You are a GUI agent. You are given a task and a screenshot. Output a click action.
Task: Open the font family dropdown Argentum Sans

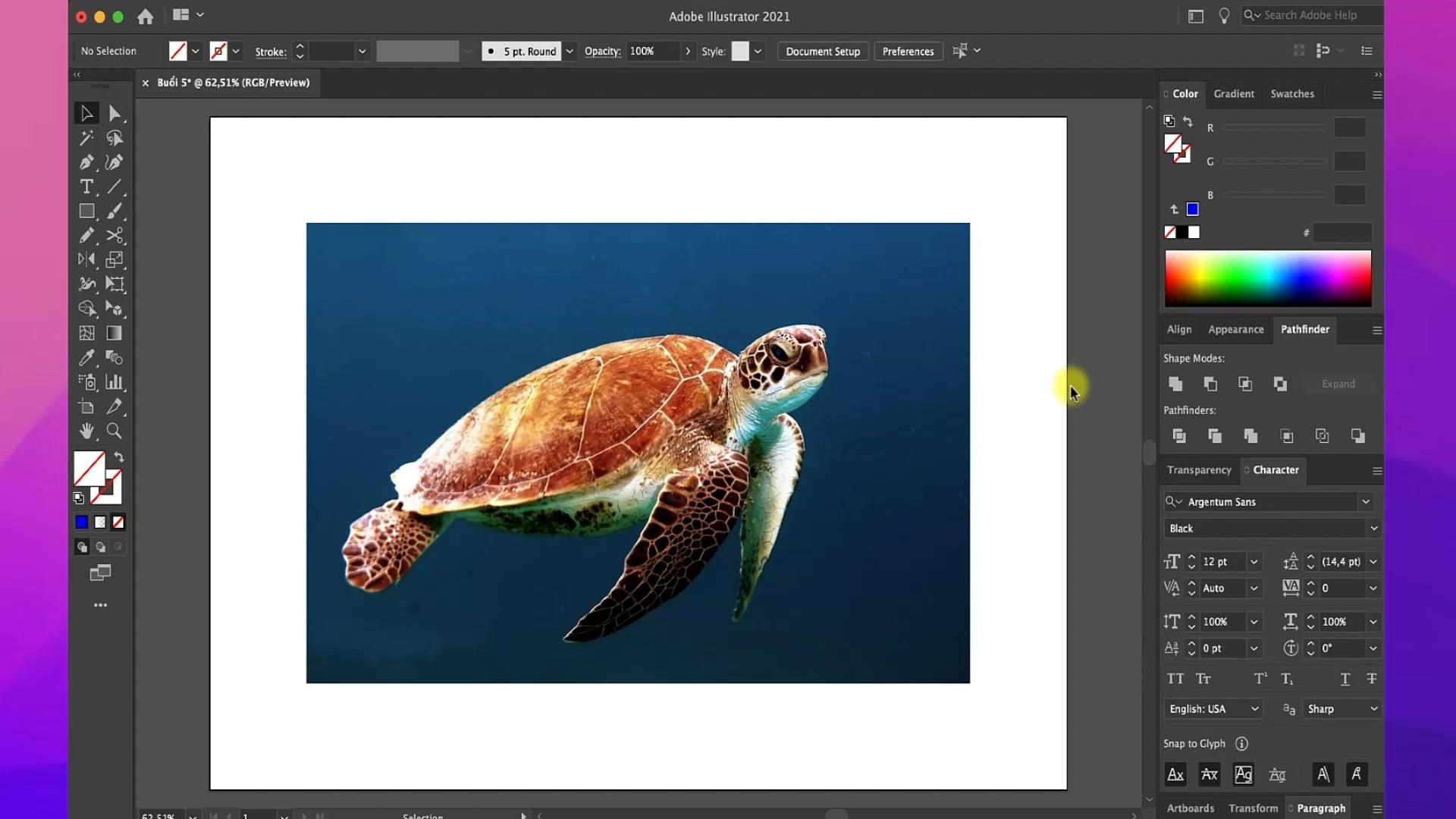[1366, 502]
